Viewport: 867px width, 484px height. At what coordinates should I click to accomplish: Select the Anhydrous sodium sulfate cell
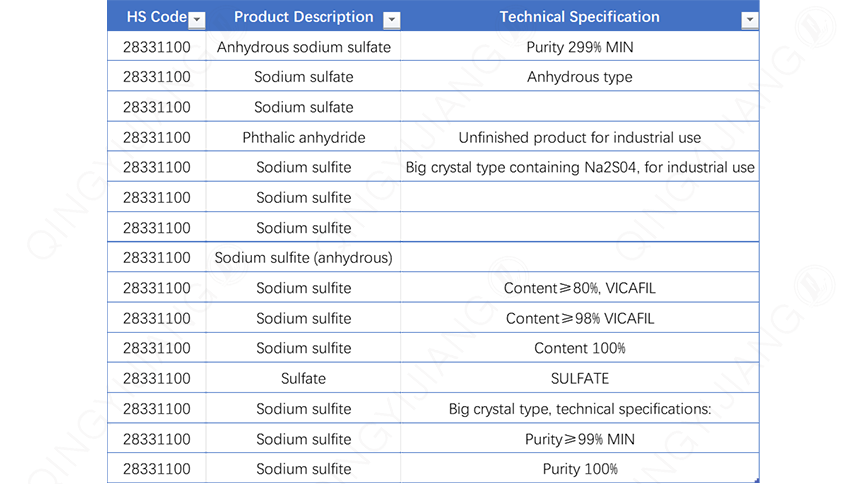pyautogui.click(x=303, y=47)
